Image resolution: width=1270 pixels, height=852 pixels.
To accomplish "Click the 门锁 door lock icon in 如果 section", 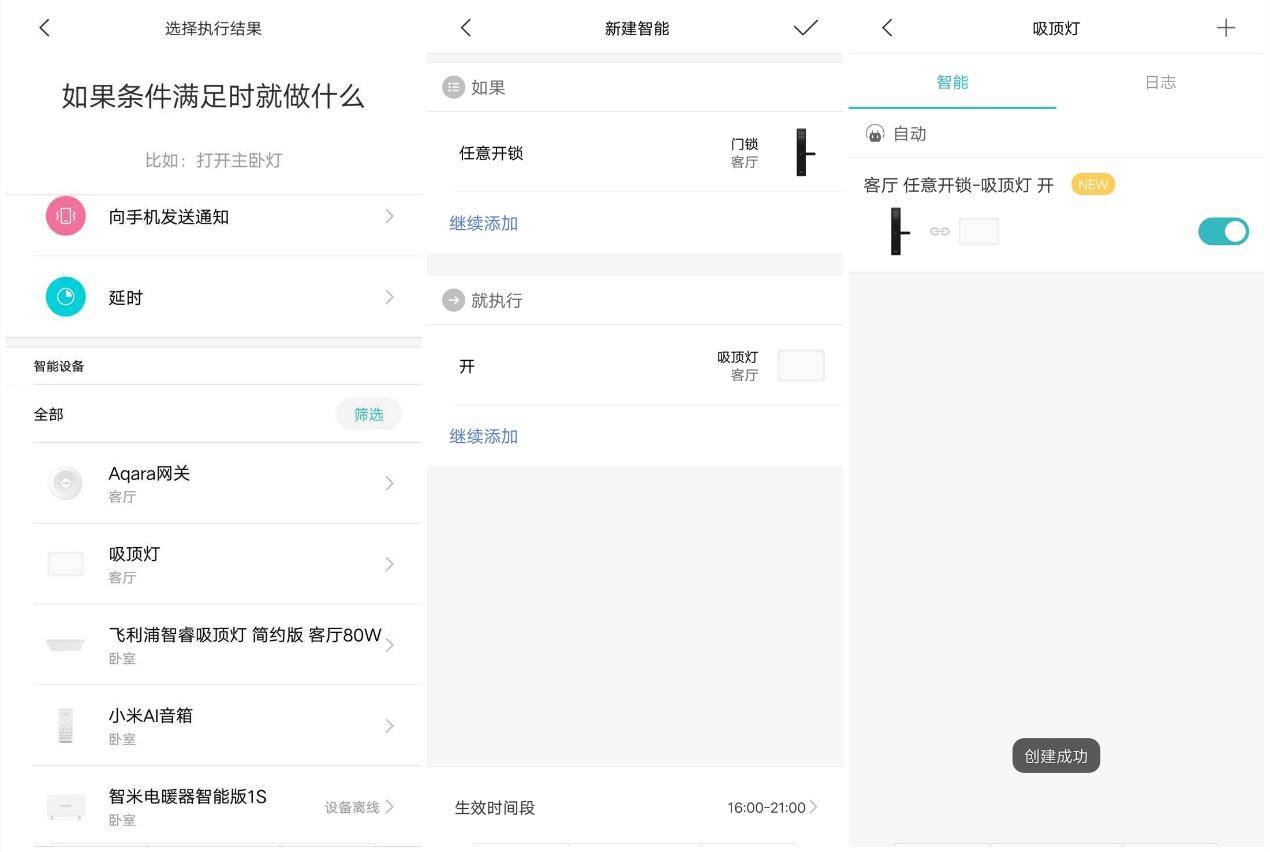I will click(802, 152).
